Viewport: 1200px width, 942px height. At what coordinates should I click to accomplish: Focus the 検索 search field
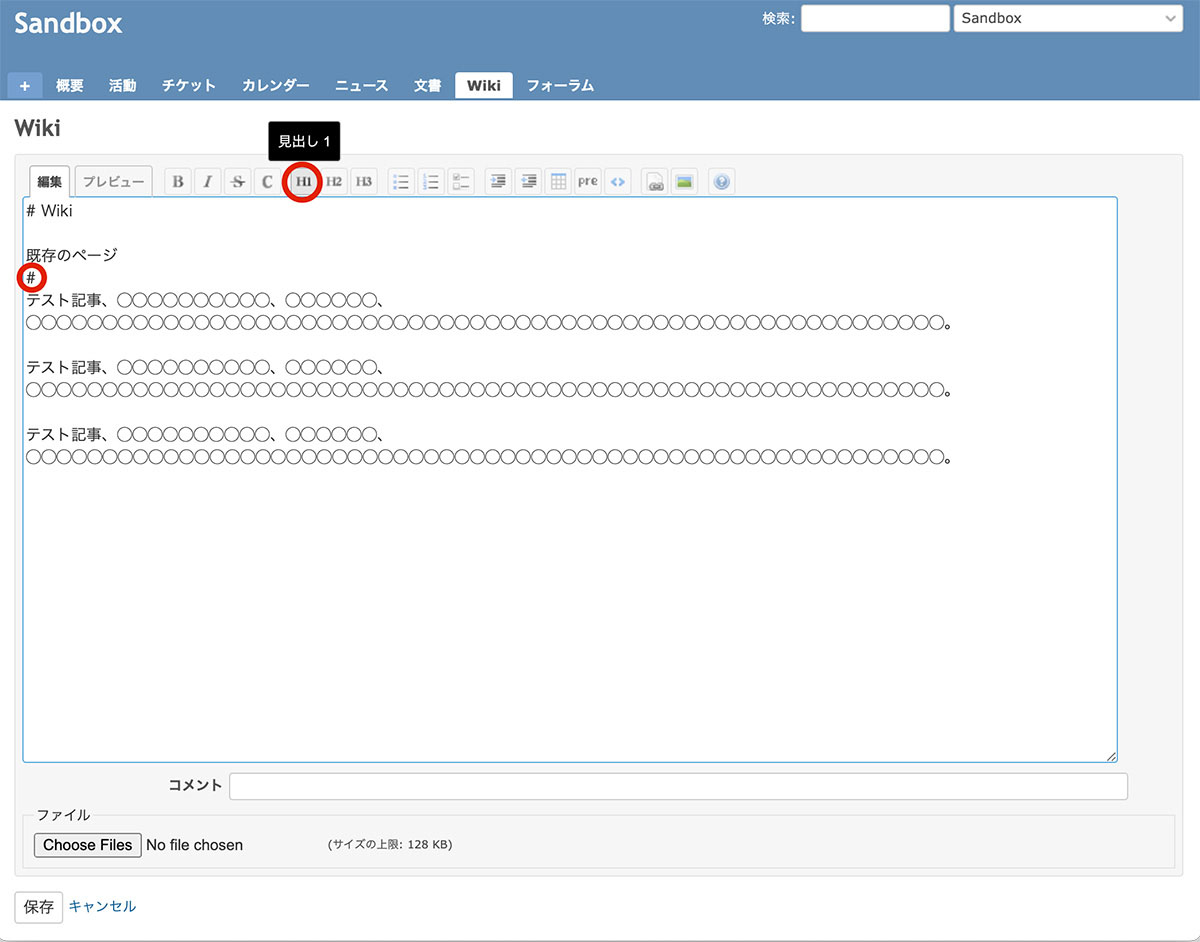(875, 18)
